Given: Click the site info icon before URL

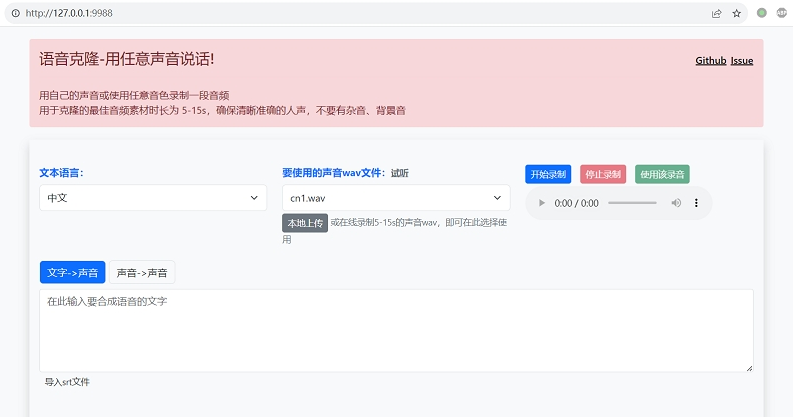Looking at the screenshot, I should 14,13.
